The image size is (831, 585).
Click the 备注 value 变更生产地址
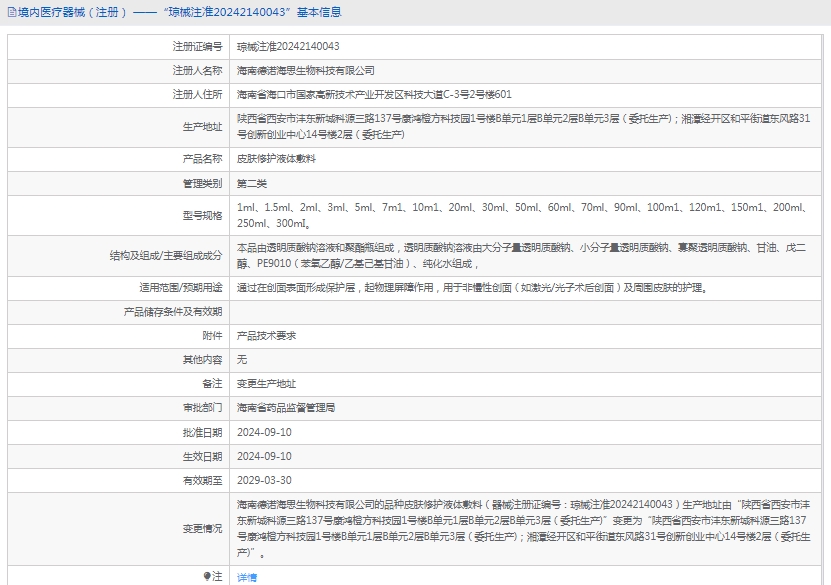coord(266,383)
